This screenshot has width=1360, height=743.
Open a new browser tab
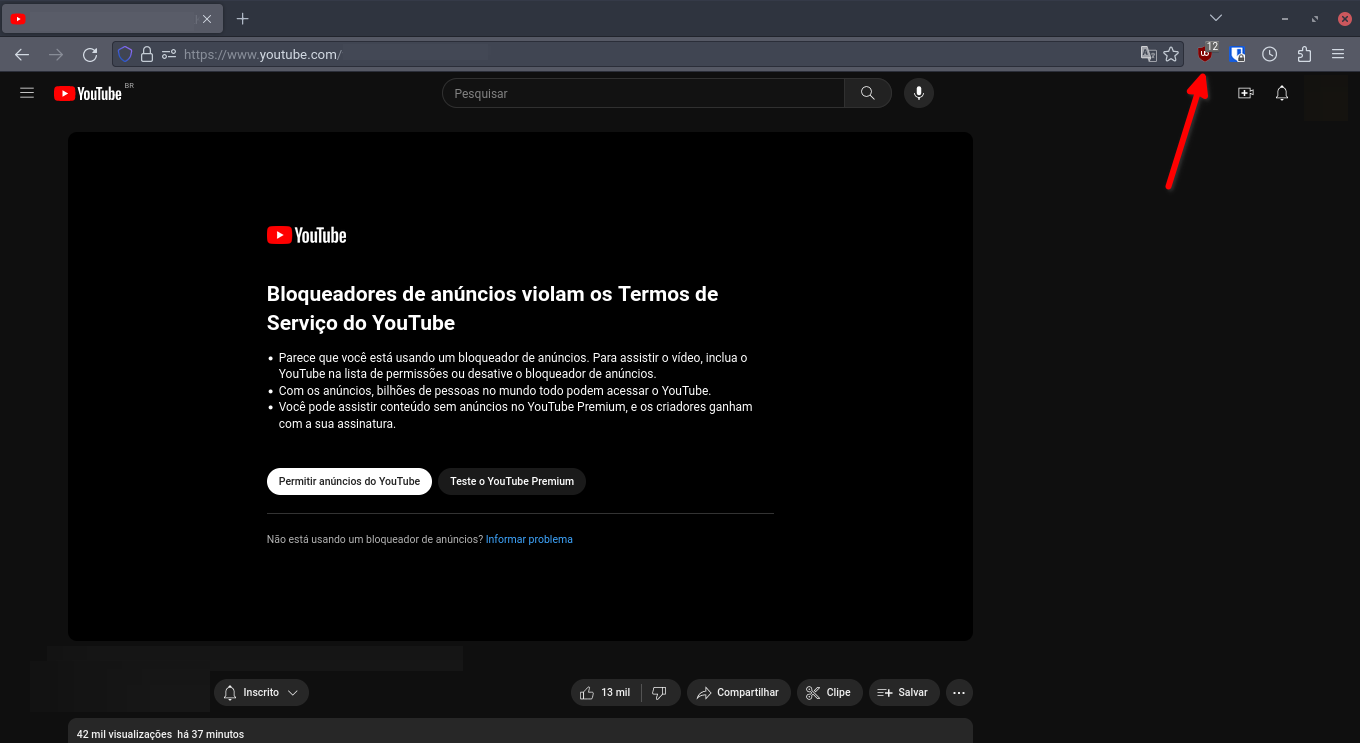(x=242, y=18)
